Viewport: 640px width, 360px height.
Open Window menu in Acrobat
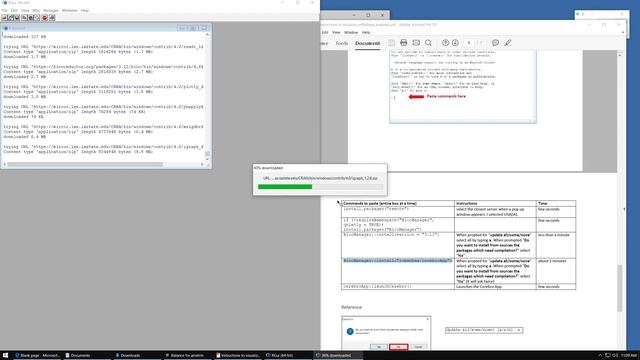351,32
